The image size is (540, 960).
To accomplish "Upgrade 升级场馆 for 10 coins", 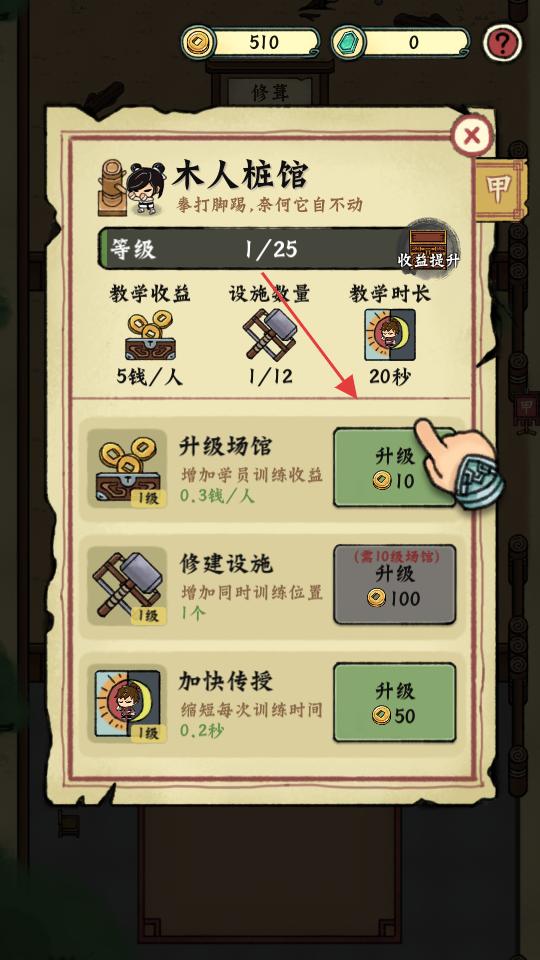I will 394,468.
